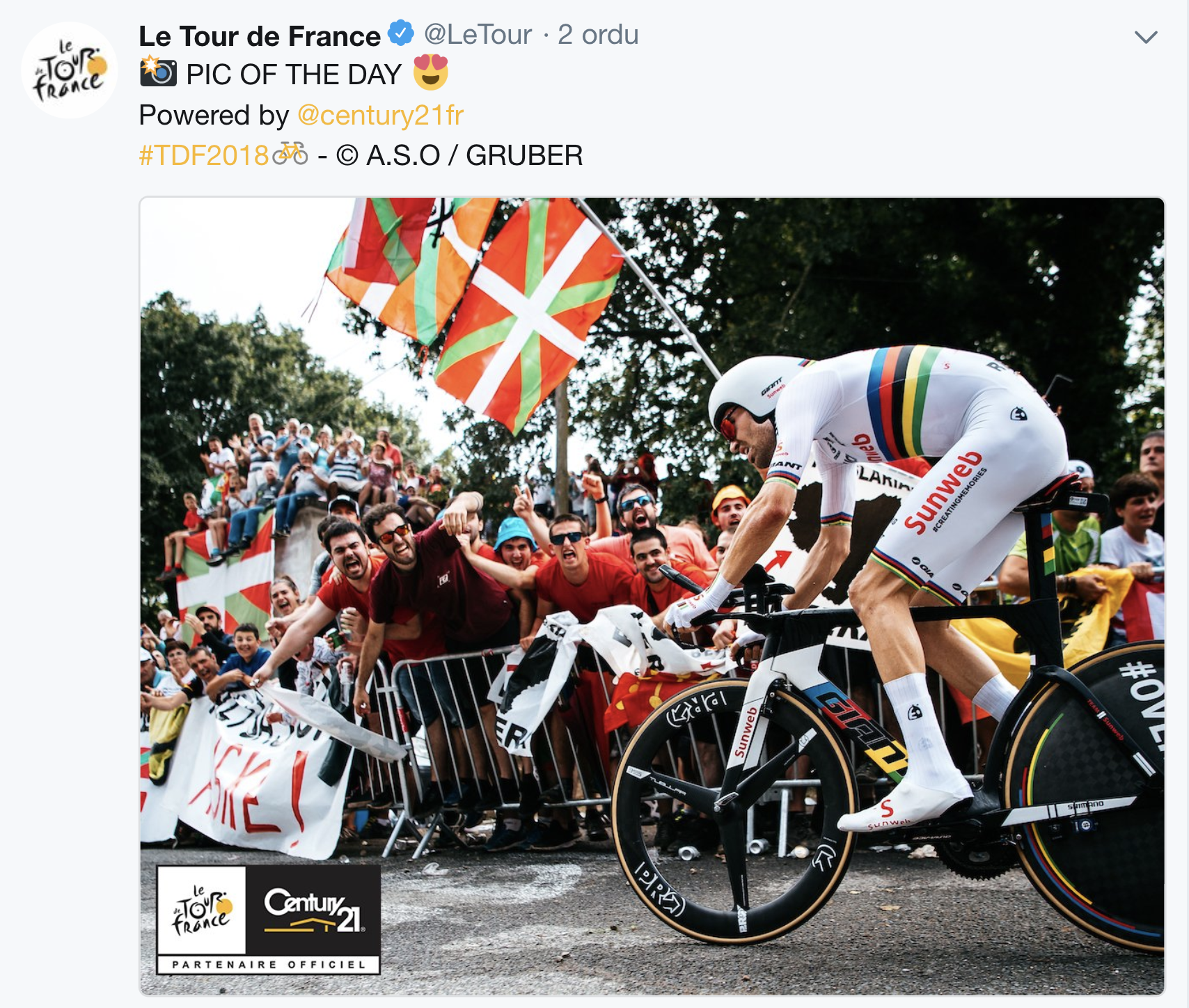Screen dimensions: 1189x1008
Task: Click the camera emoji before PIC OF THE DAY
Action: [x=158, y=72]
